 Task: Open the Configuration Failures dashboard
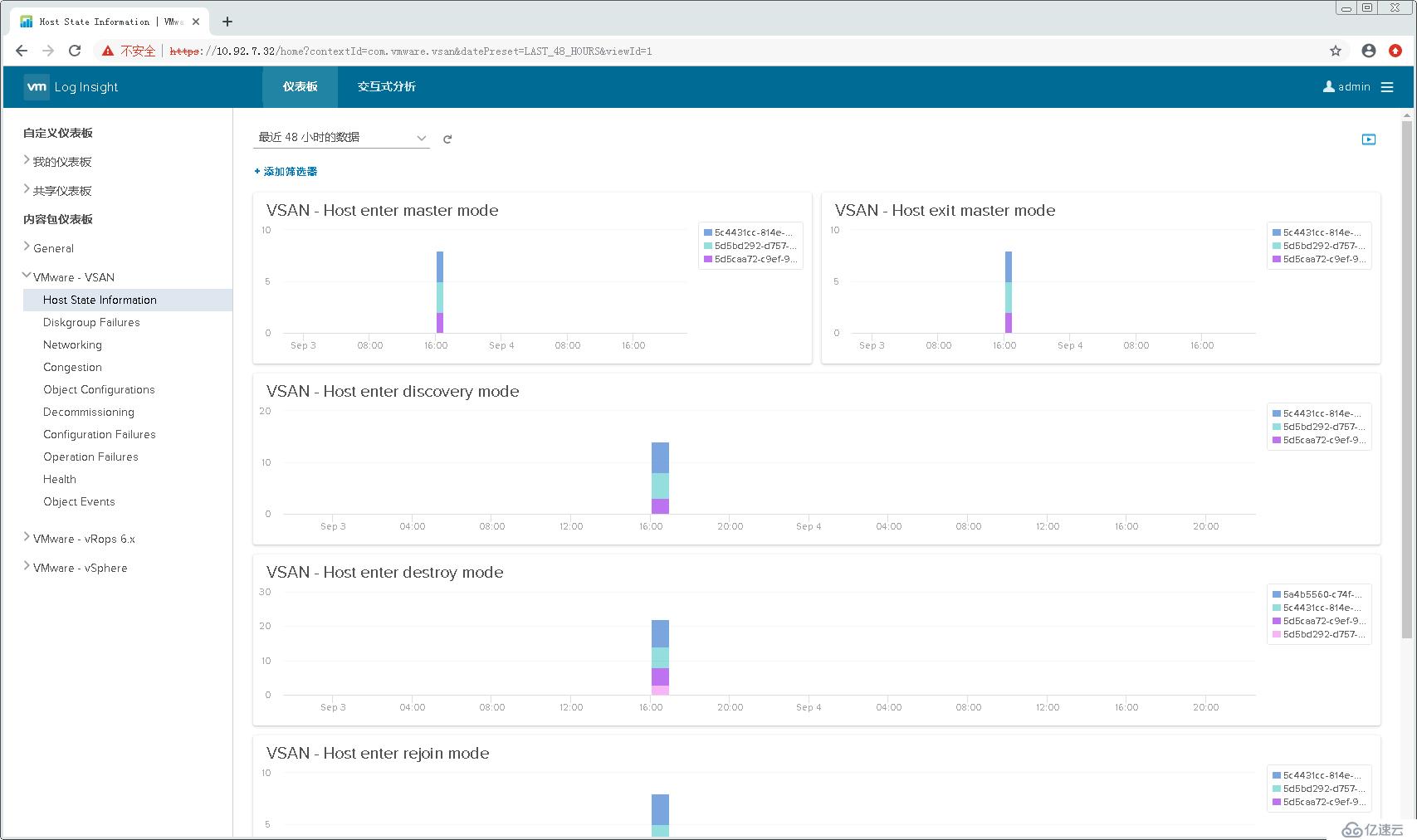tap(100, 434)
